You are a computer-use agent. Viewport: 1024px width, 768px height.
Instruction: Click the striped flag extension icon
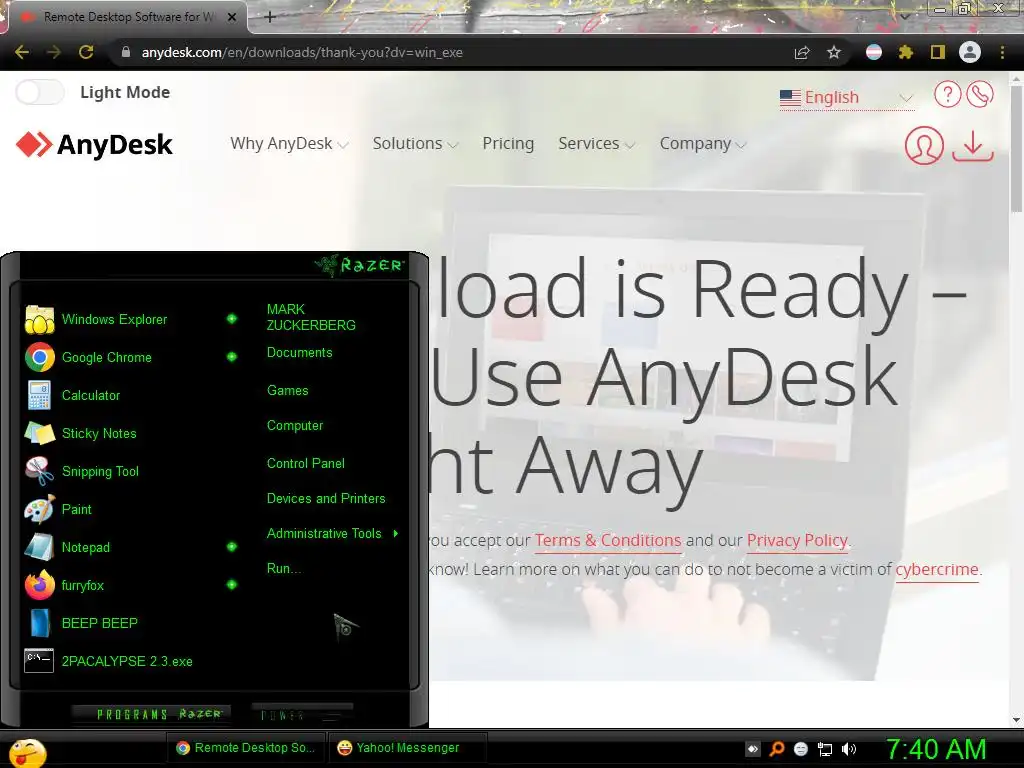coord(874,52)
